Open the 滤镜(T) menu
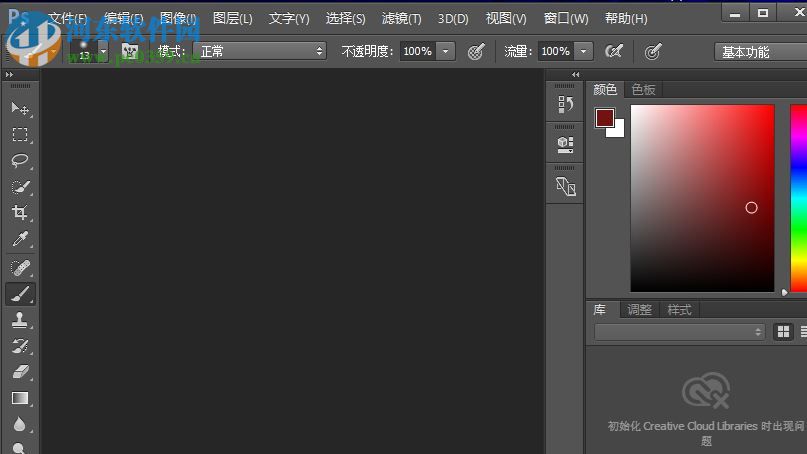 pyautogui.click(x=401, y=19)
